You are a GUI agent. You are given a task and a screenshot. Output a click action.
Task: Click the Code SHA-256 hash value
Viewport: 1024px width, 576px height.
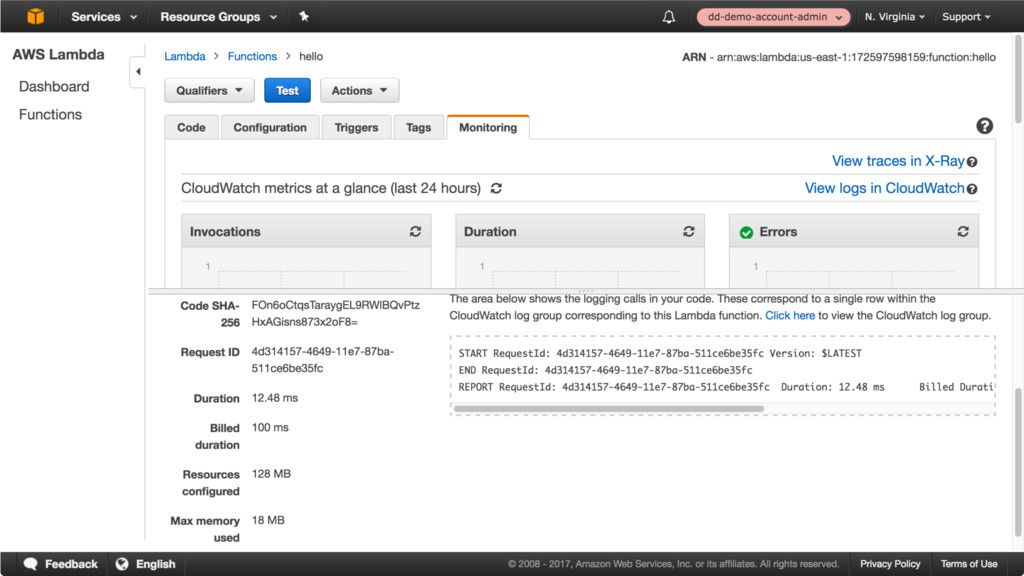(x=336, y=313)
